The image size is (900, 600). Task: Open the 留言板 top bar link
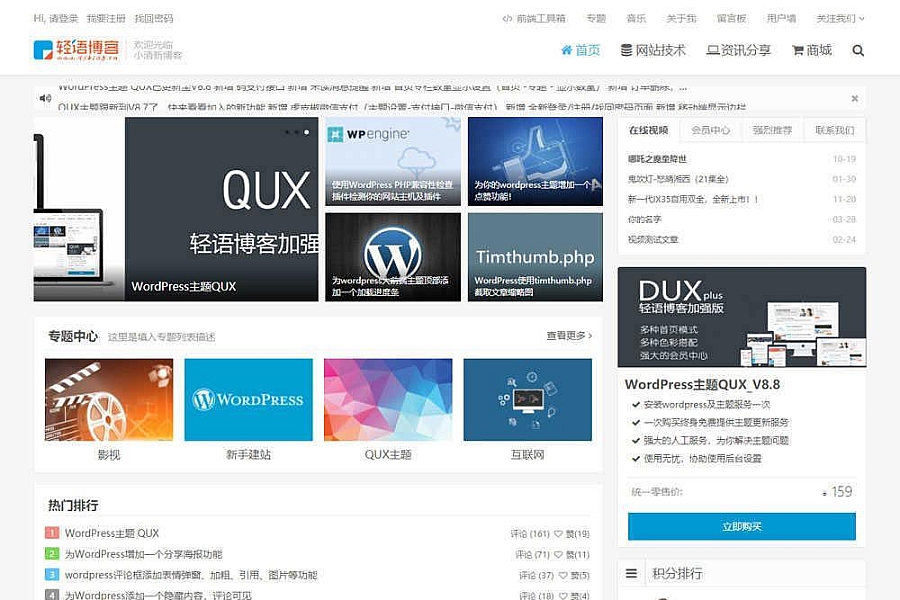[x=731, y=18]
